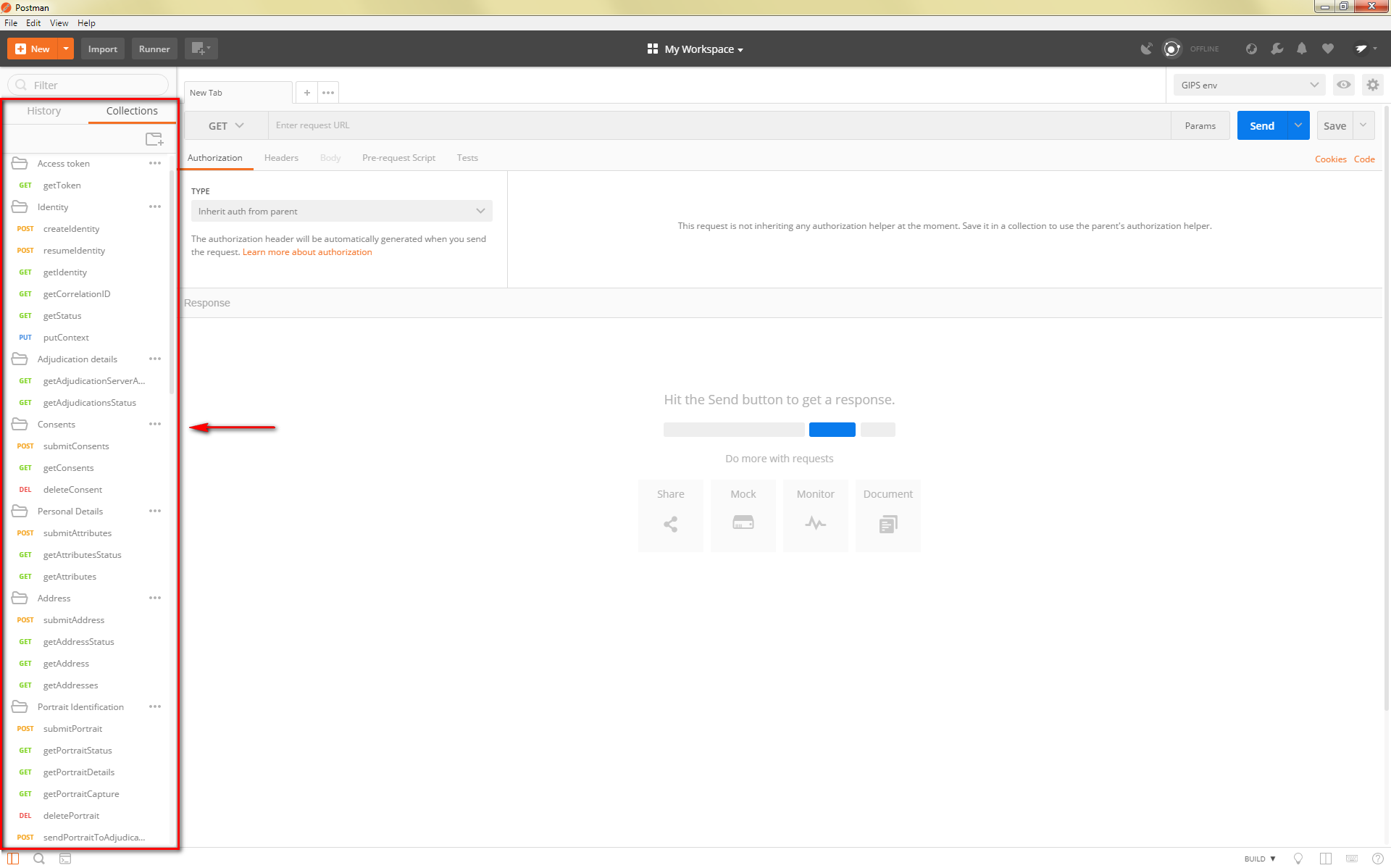Collapse the Adjudication details collection folder

pos(20,359)
